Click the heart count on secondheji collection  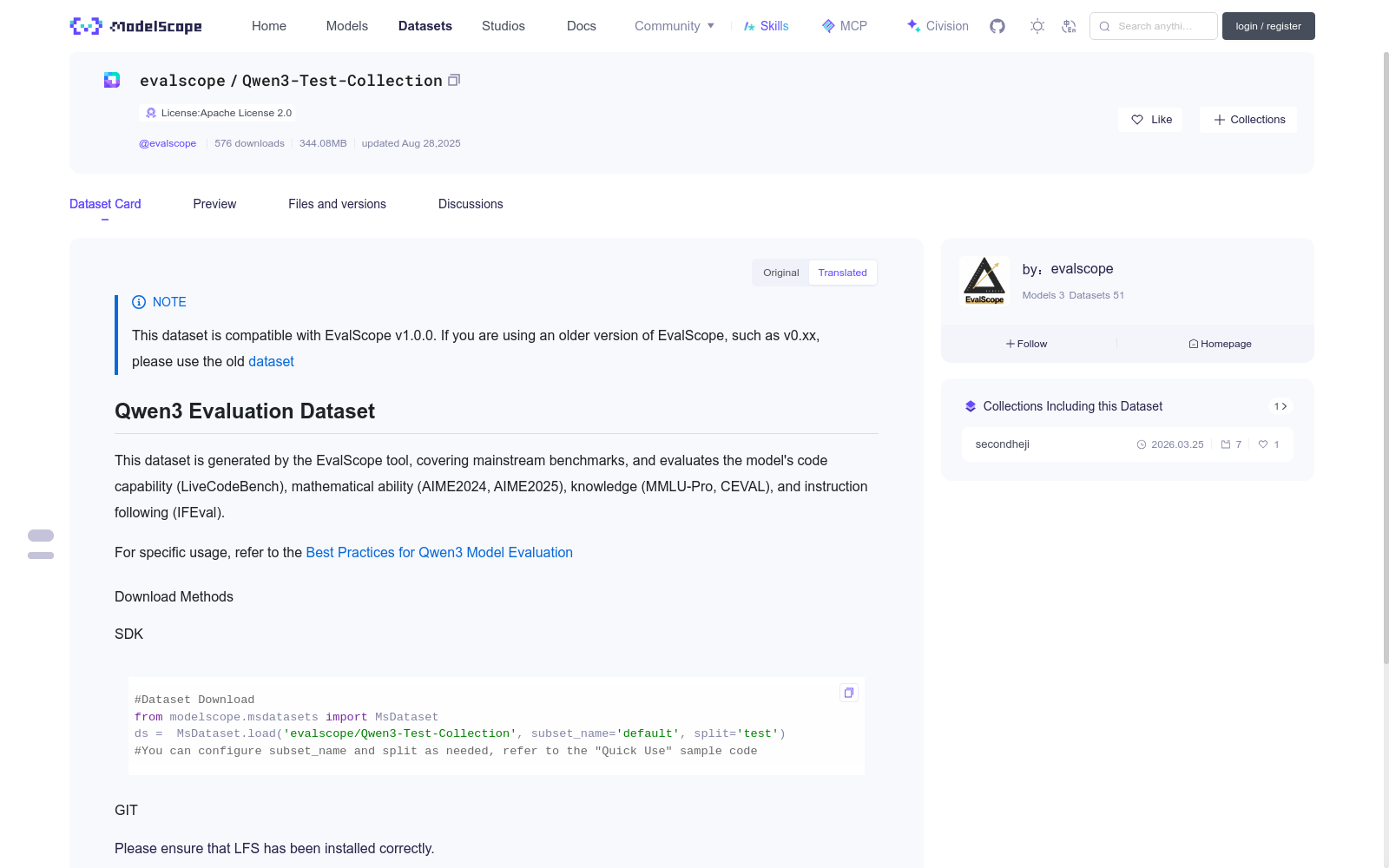(x=1269, y=444)
